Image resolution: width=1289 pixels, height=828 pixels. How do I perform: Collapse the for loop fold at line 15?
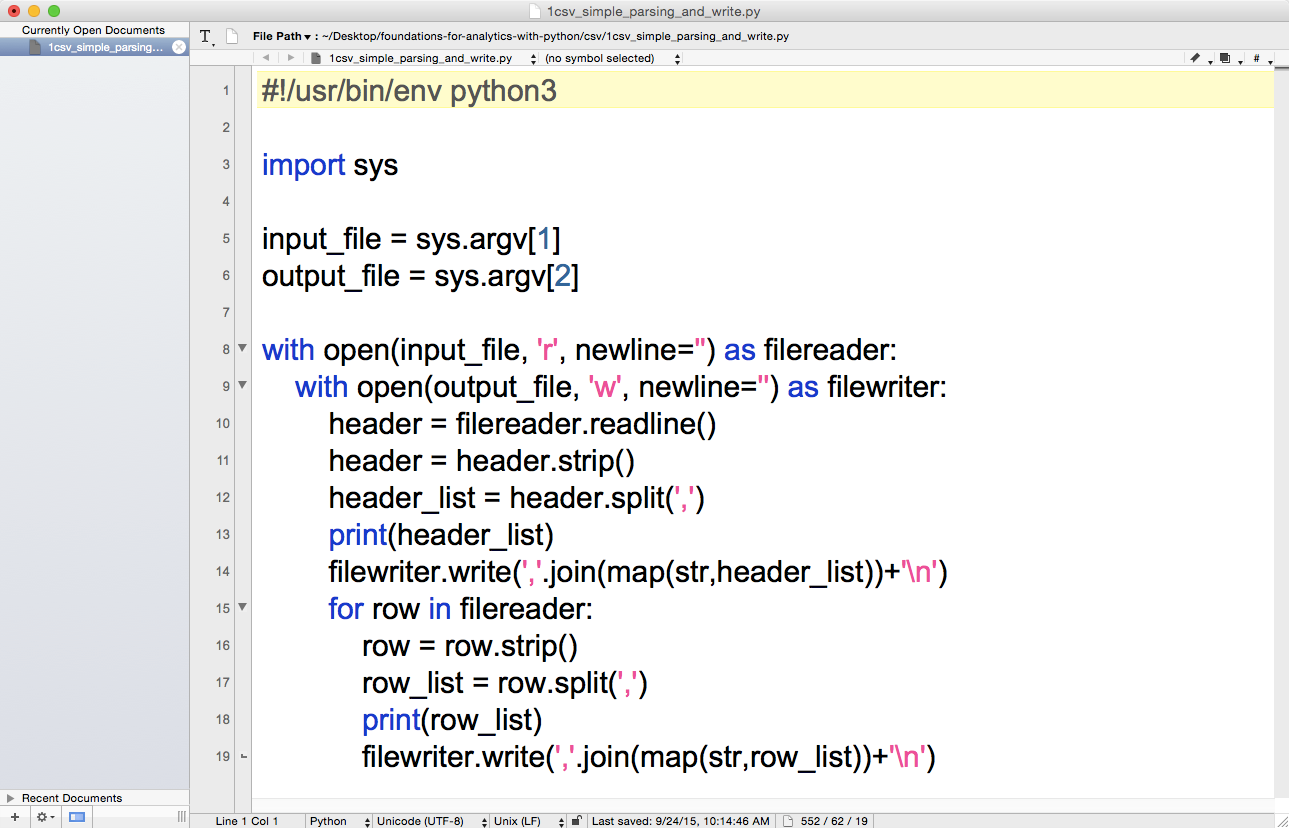point(242,608)
